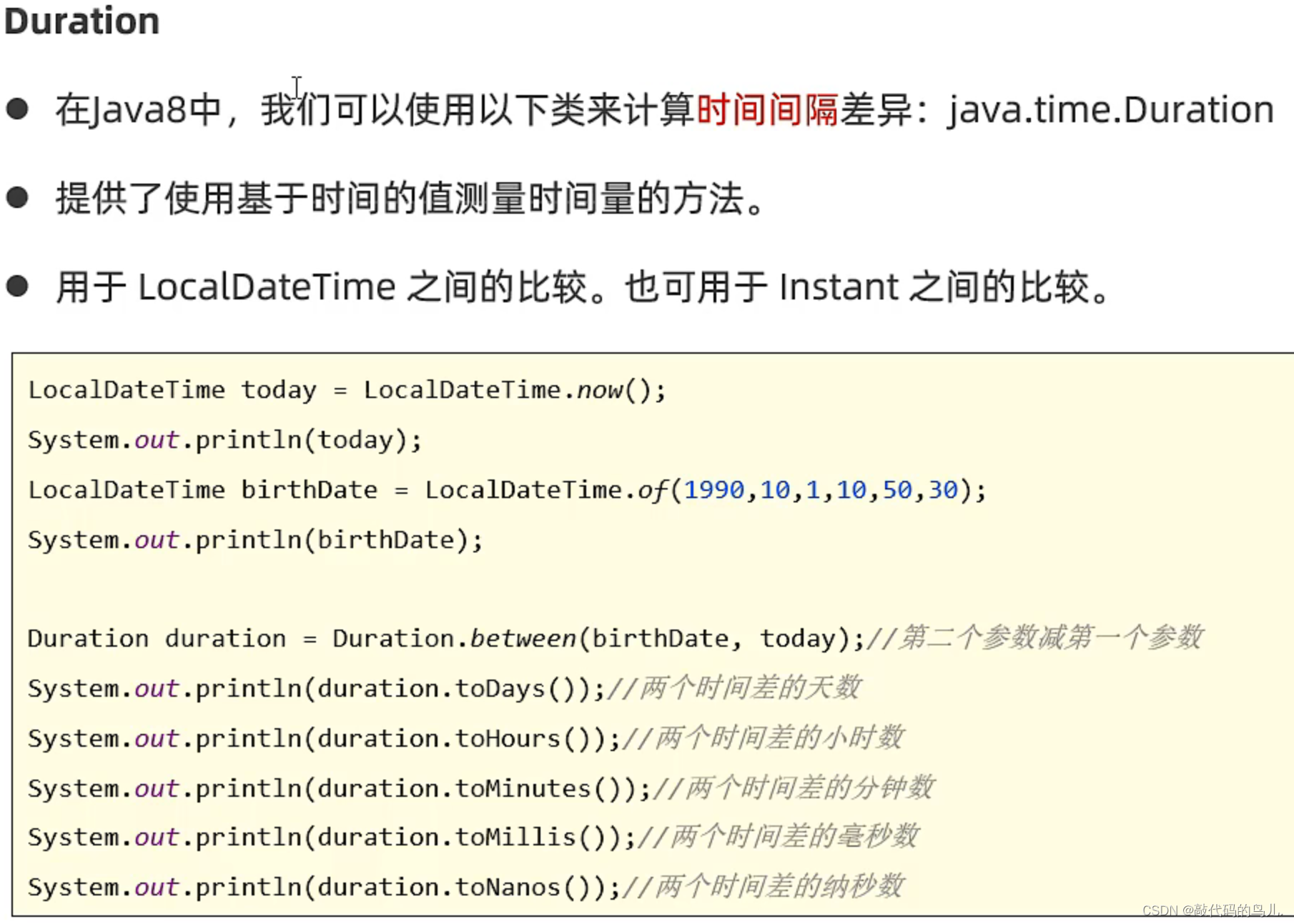Click the duration.toNanos() line
The height and width of the screenshot is (924, 1294).
[322, 886]
